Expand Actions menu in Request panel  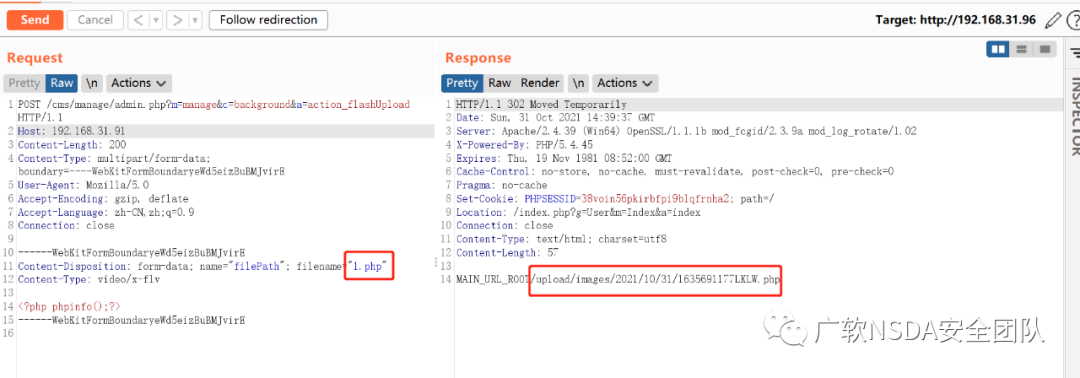138,83
